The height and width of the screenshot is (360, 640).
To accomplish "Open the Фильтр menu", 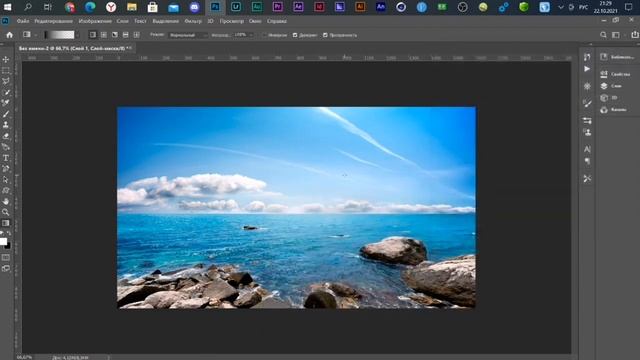I will (x=193, y=21).
